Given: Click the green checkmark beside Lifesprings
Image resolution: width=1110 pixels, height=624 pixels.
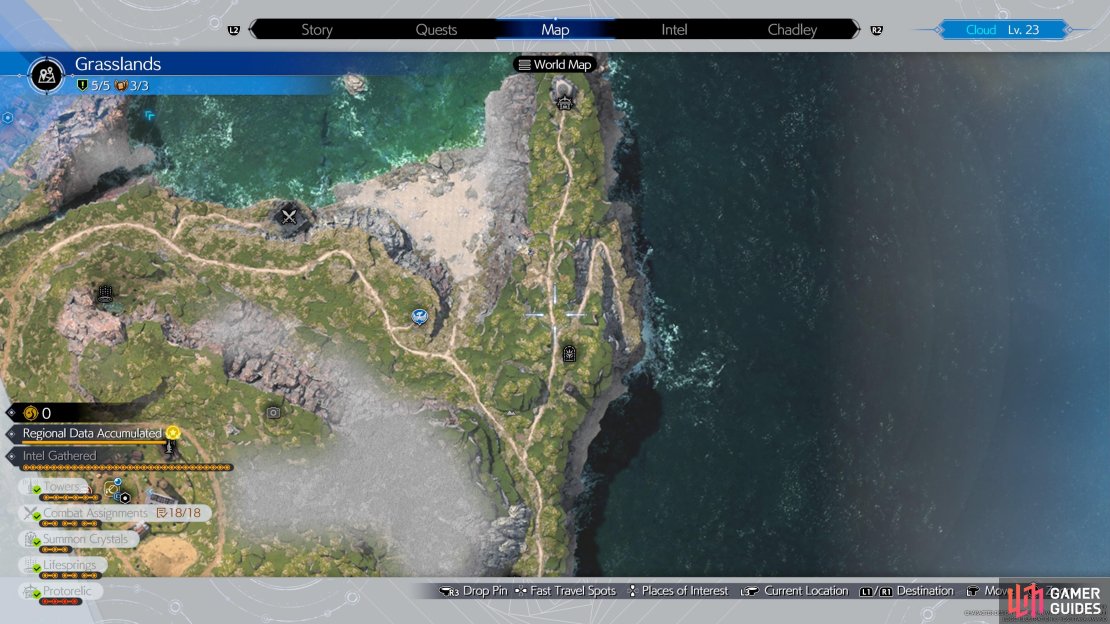Looking at the screenshot, I should pos(37,569).
